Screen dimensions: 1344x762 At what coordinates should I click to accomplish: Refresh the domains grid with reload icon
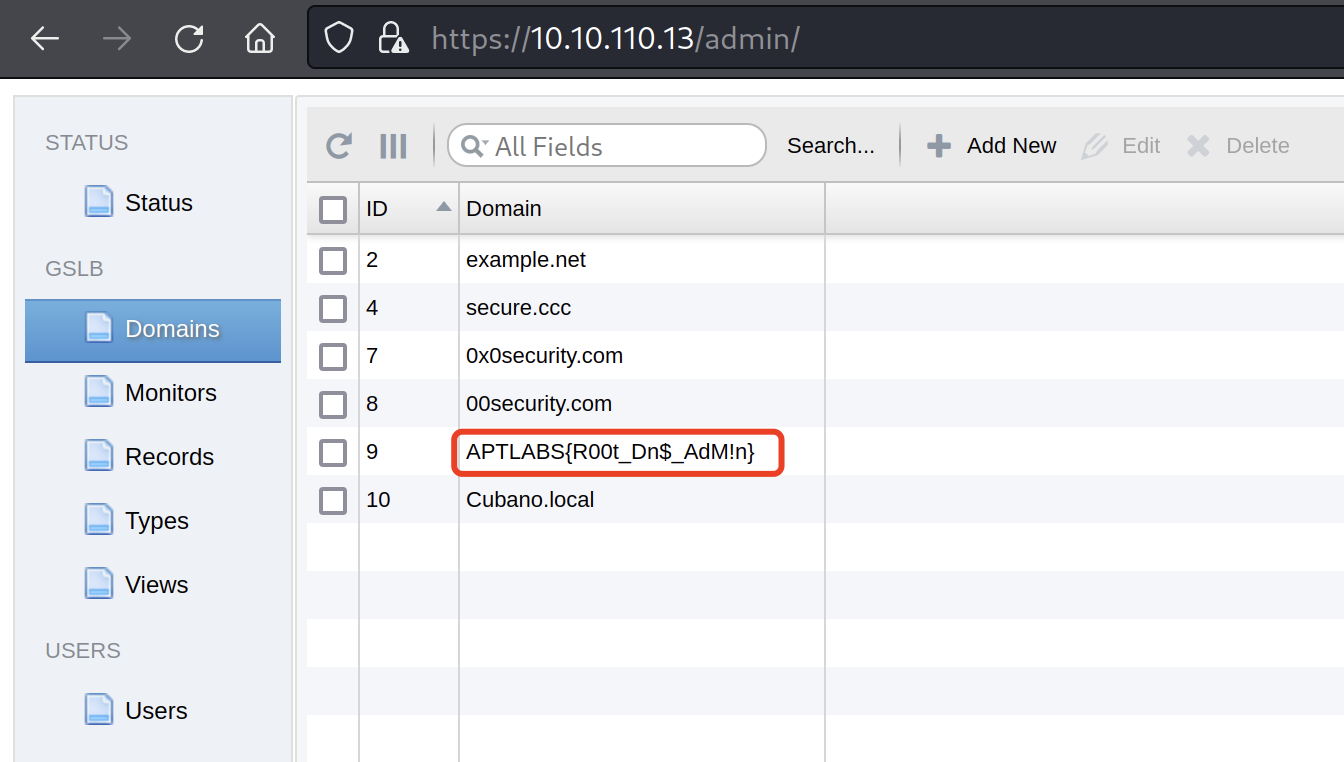tap(340, 146)
